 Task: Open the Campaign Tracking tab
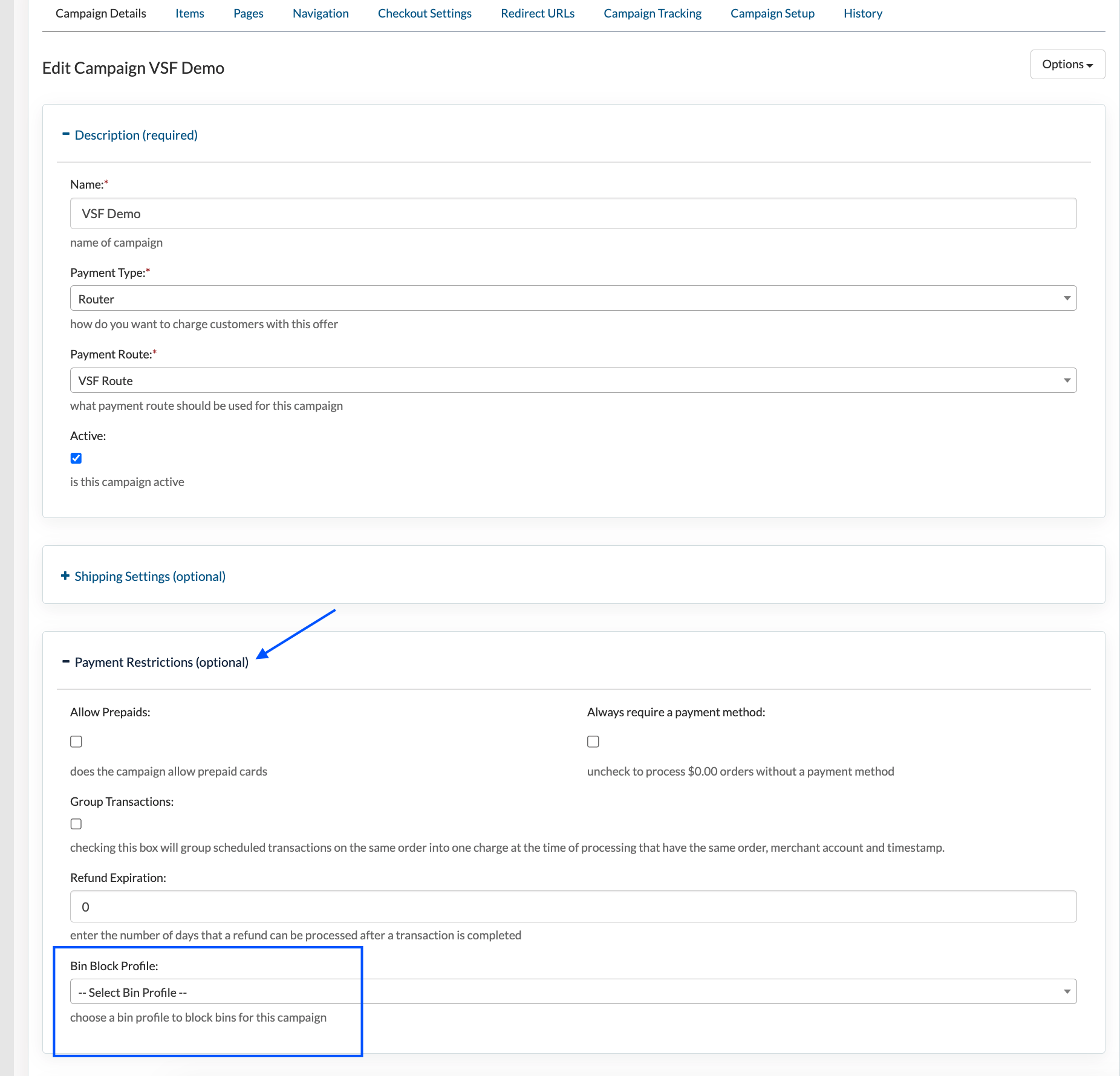pyautogui.click(x=652, y=13)
